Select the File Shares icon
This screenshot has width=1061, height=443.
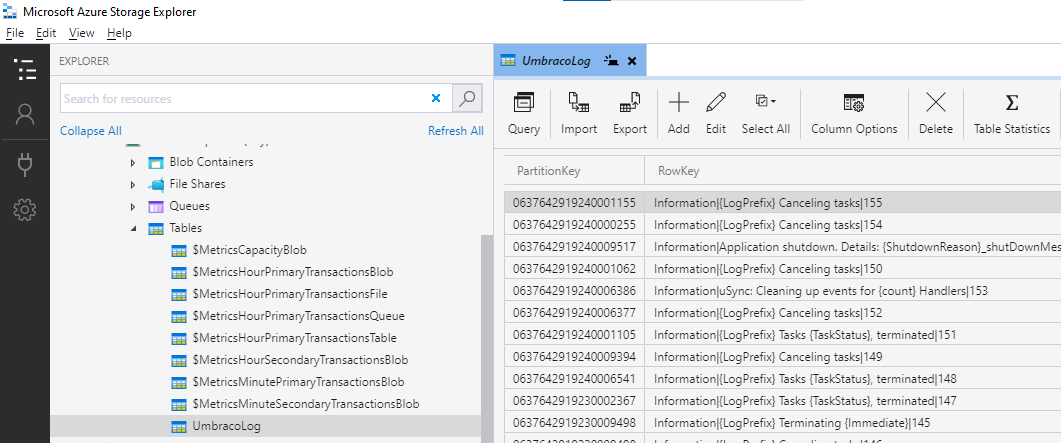click(x=156, y=185)
